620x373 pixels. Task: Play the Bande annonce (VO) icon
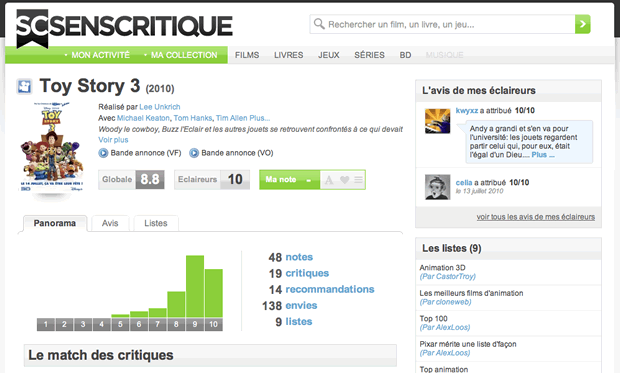coord(194,153)
